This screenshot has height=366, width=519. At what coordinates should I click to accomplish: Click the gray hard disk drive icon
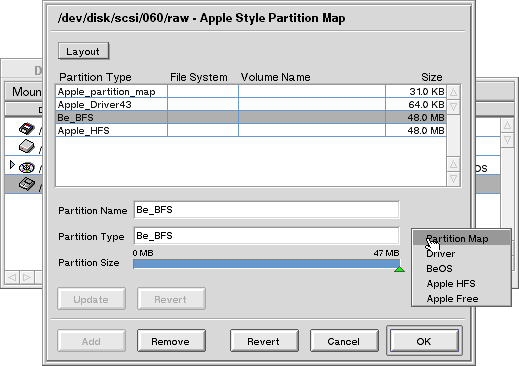pos(27,146)
